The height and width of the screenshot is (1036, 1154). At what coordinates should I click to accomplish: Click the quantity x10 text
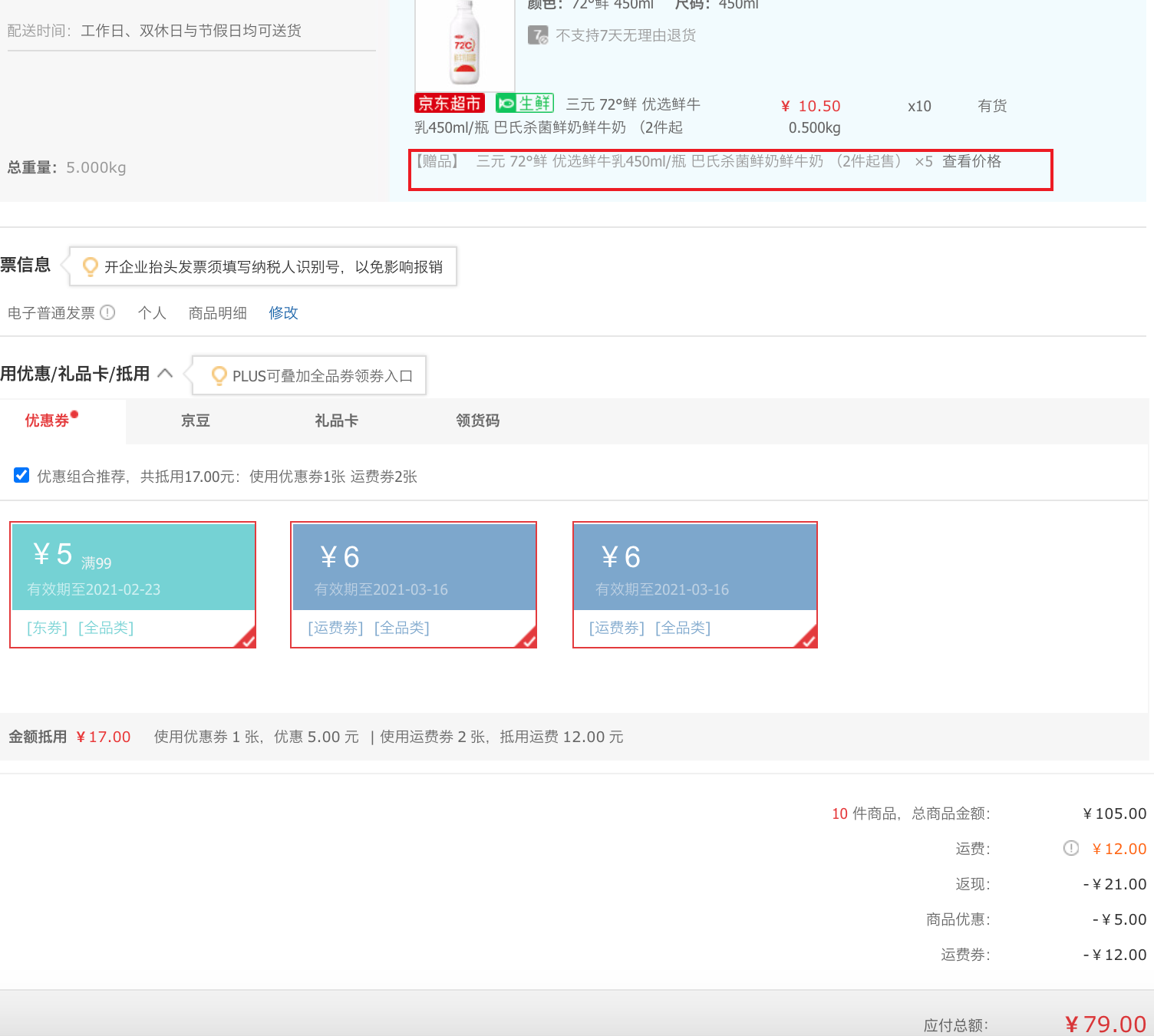coord(919,106)
